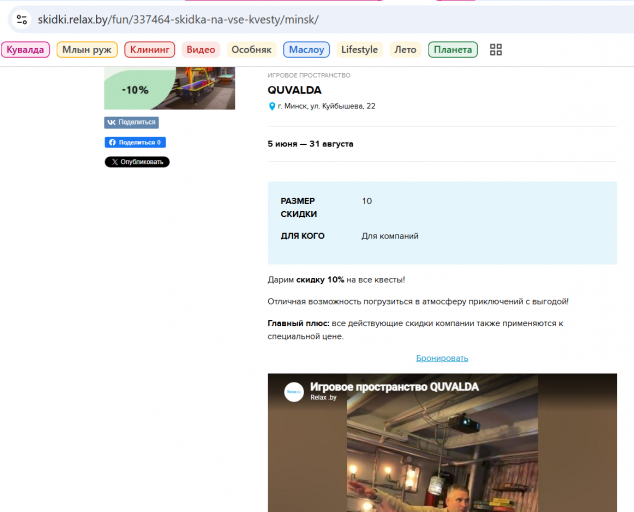
Task: Click the РАЗМЕР СКИДКИ label
Action: (298, 207)
